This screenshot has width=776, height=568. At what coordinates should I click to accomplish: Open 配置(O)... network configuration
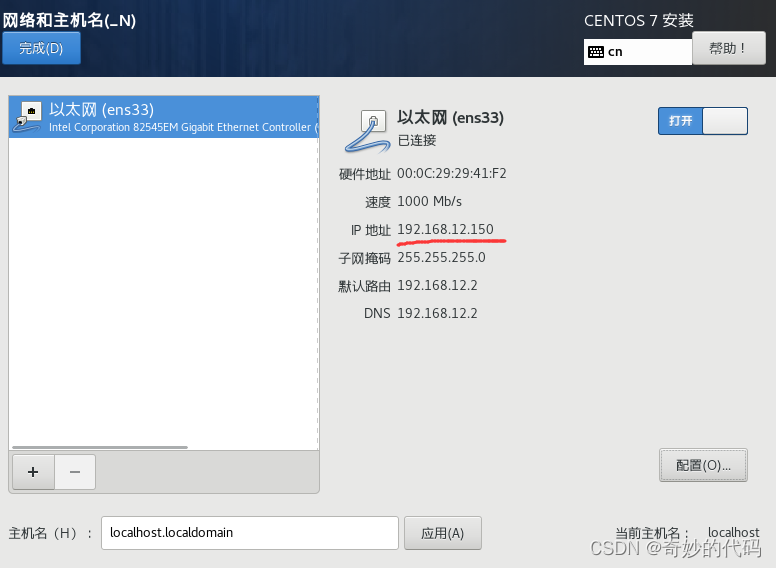(x=703, y=465)
